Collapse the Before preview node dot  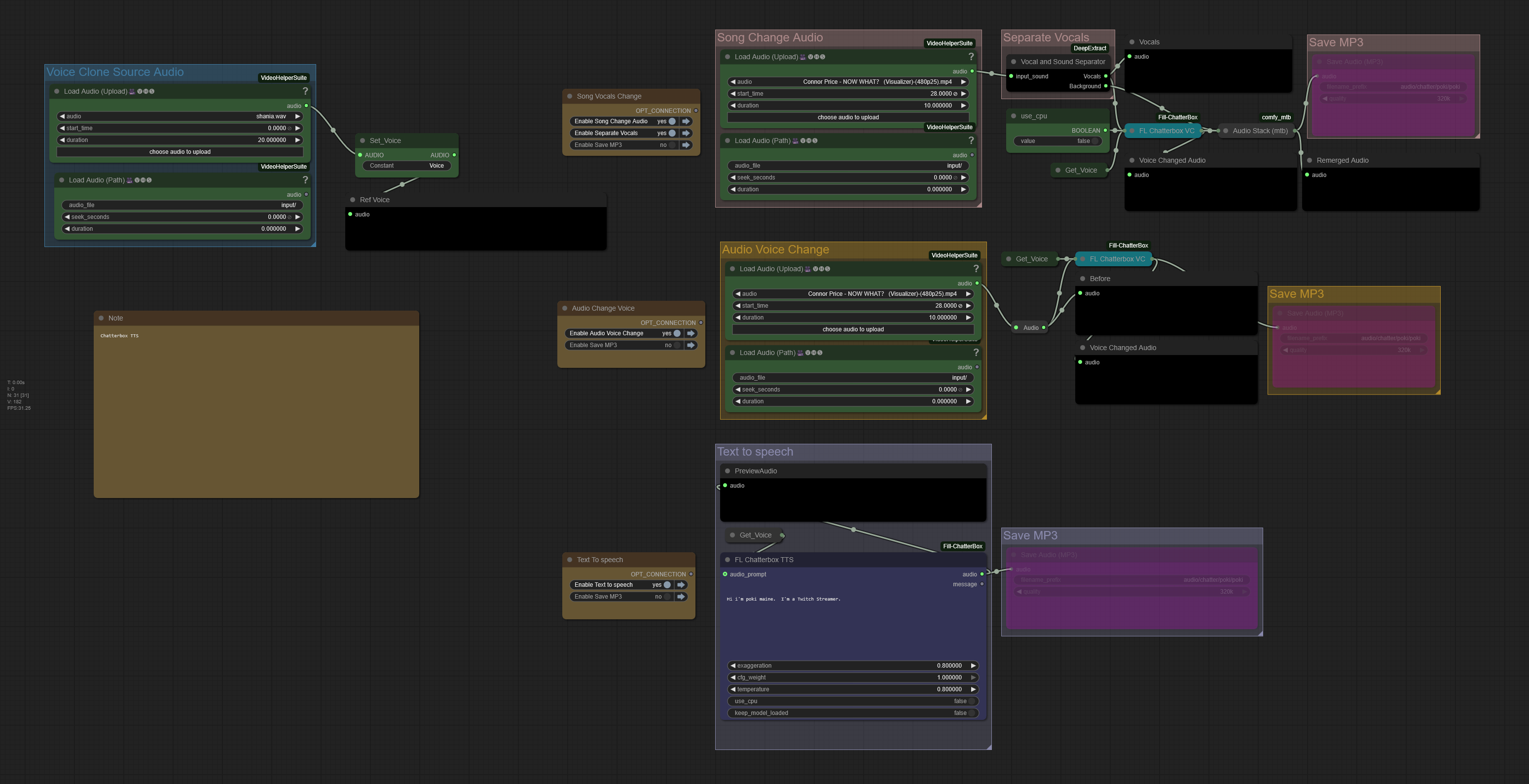pos(1083,279)
